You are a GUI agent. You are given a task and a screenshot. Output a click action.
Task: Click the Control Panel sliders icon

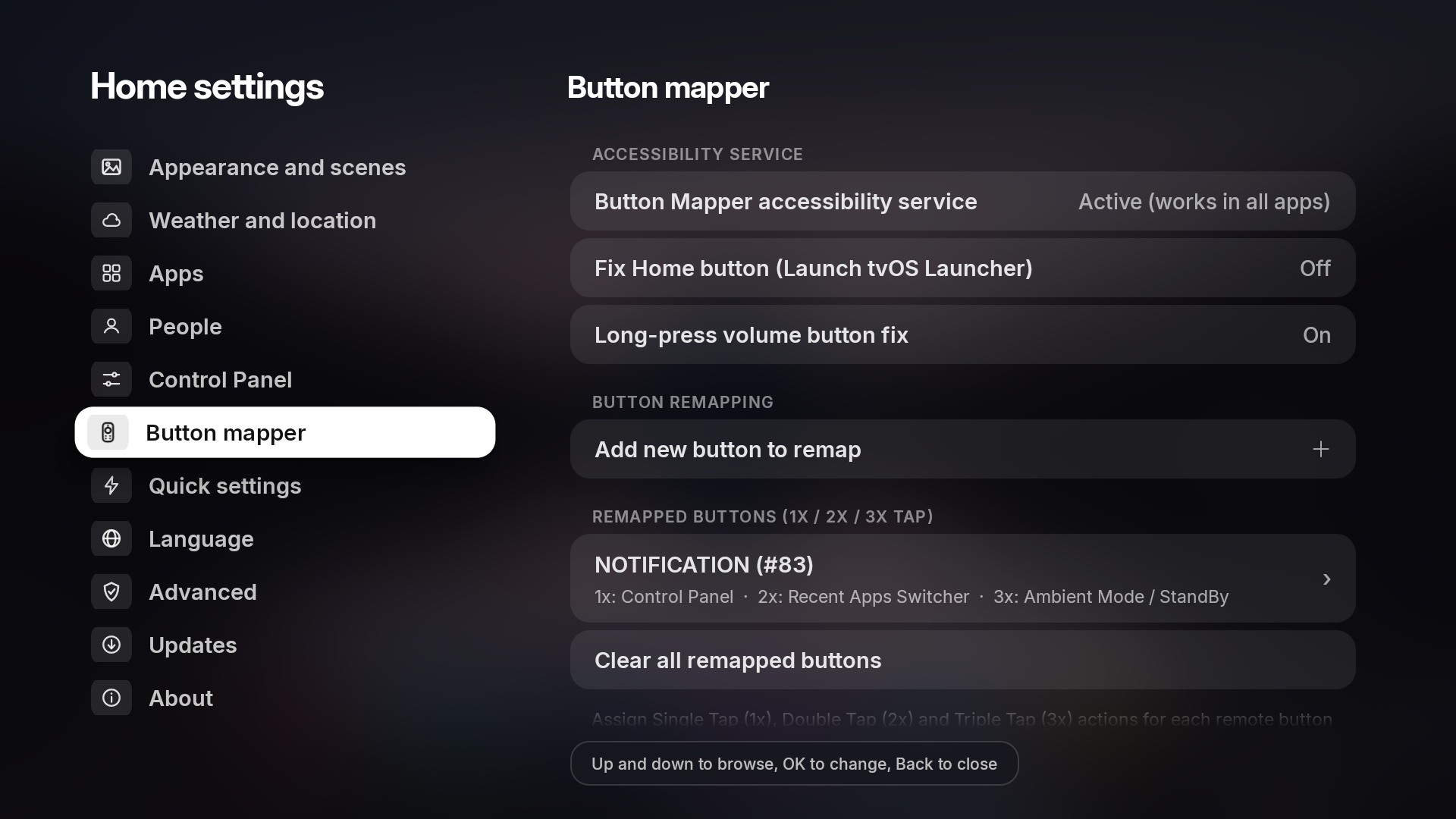111,379
